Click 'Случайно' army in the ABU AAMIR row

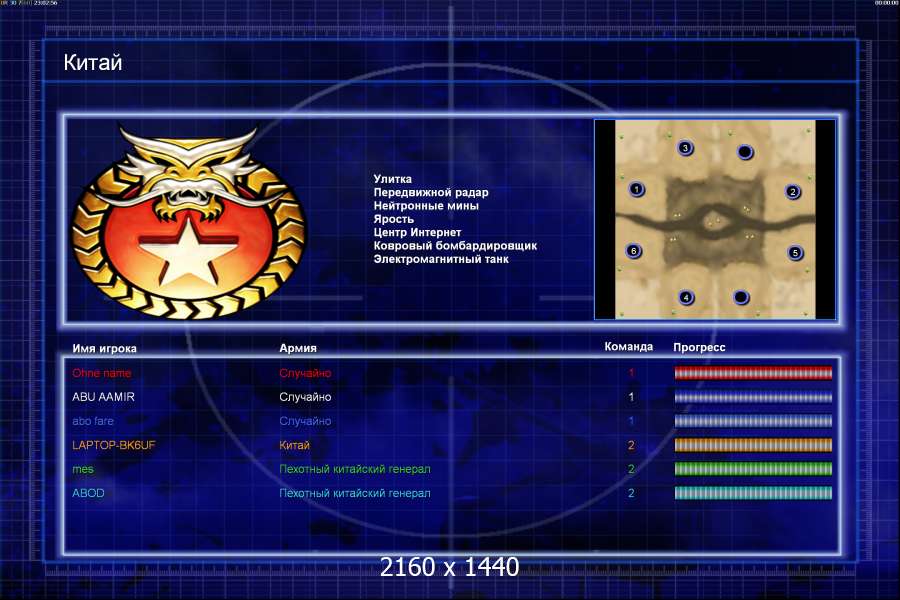[305, 397]
